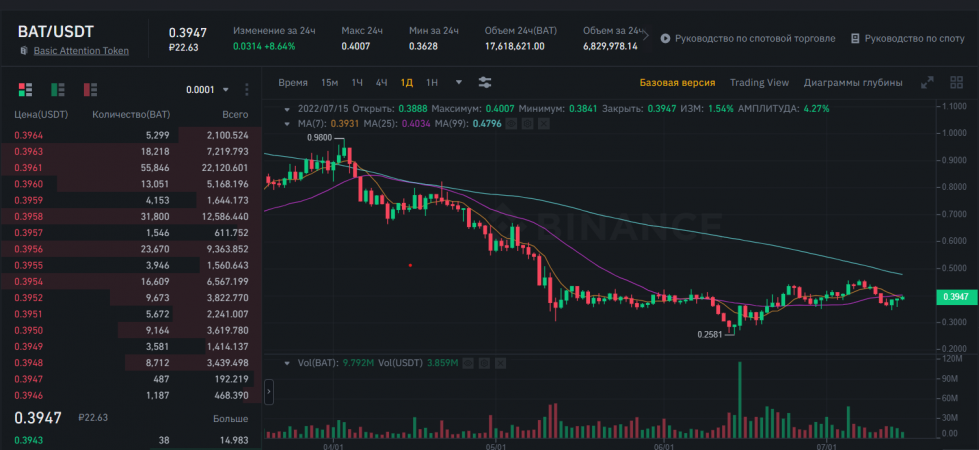Show buy orders only in order book
The height and width of the screenshot is (450, 979).
coord(57,89)
